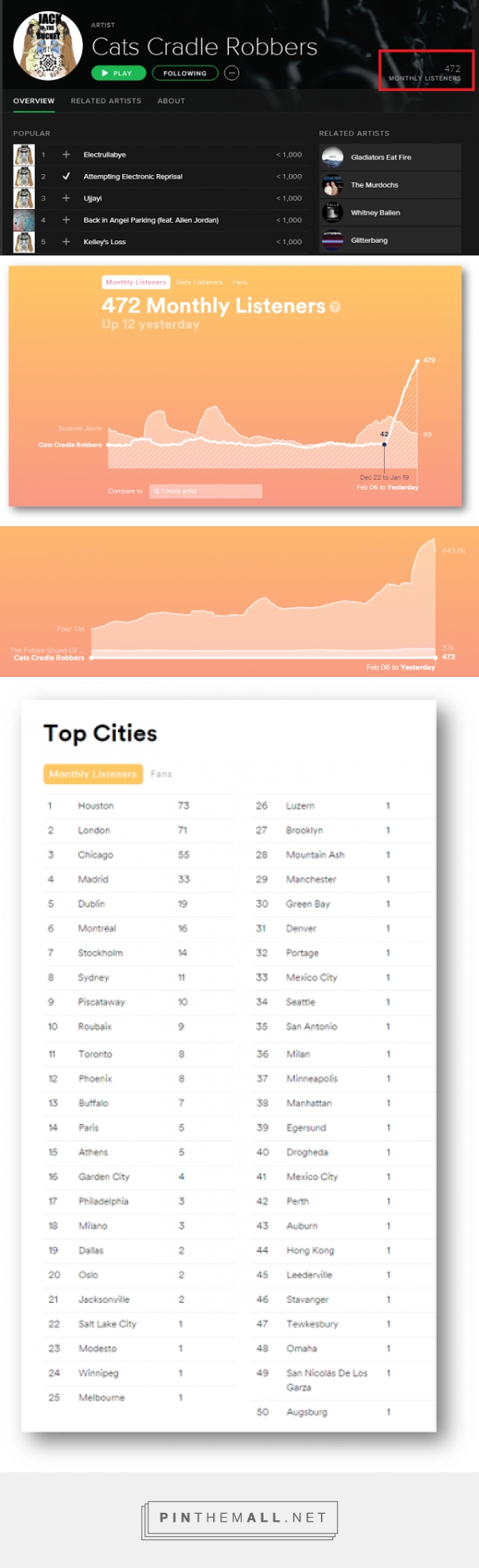Select the Piscataway city row
The width and height of the screenshot is (479, 1568).
pyautogui.click(x=138, y=1002)
